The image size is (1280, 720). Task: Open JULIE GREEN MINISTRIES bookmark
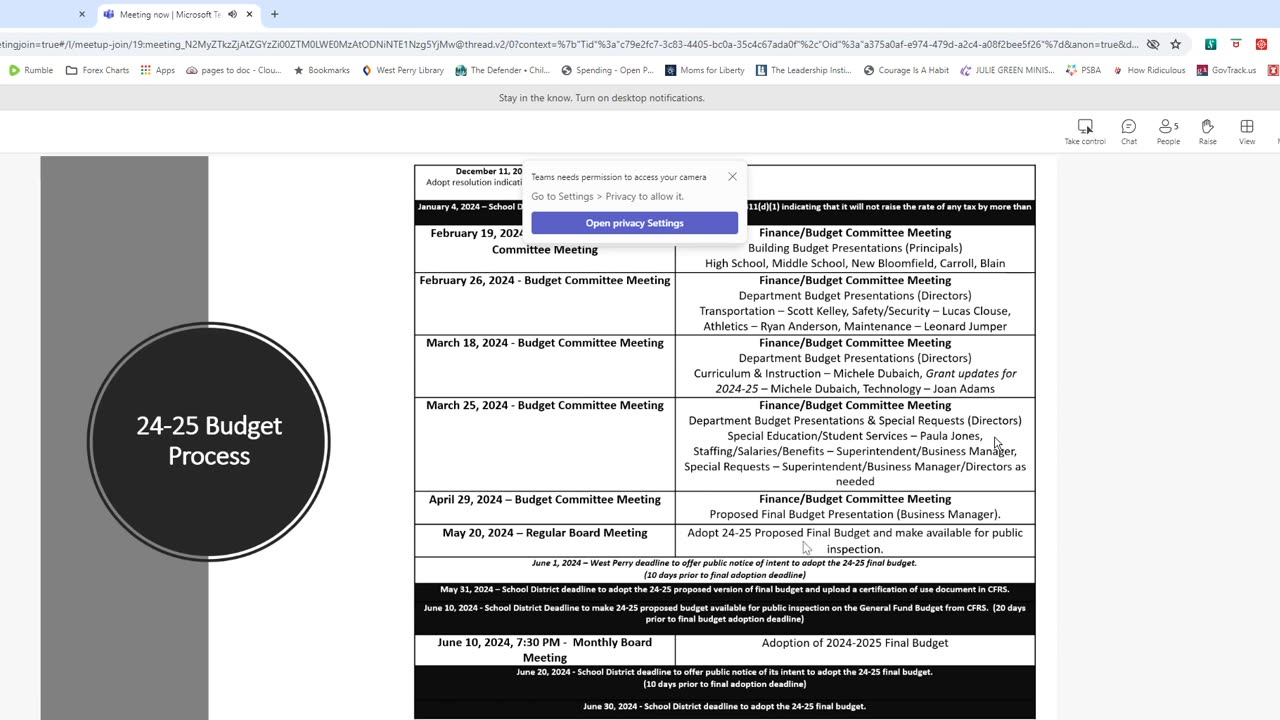click(x=1007, y=70)
